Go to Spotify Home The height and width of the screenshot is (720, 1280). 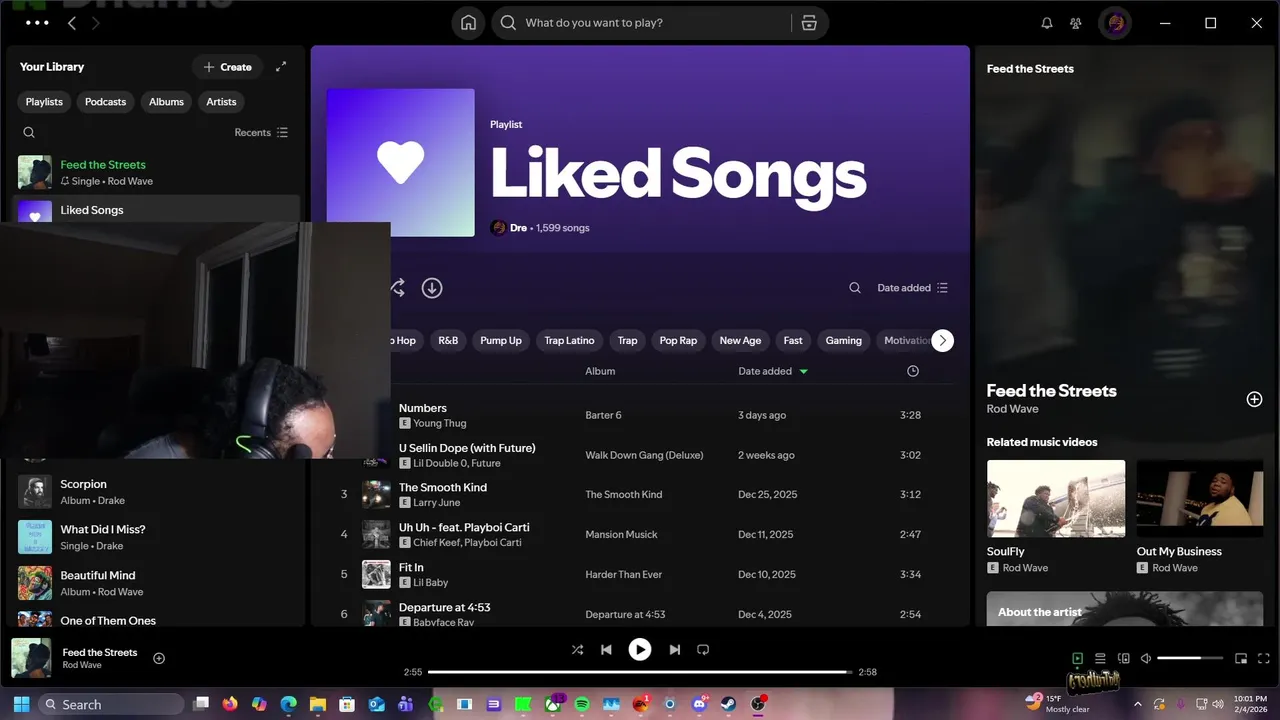click(468, 23)
